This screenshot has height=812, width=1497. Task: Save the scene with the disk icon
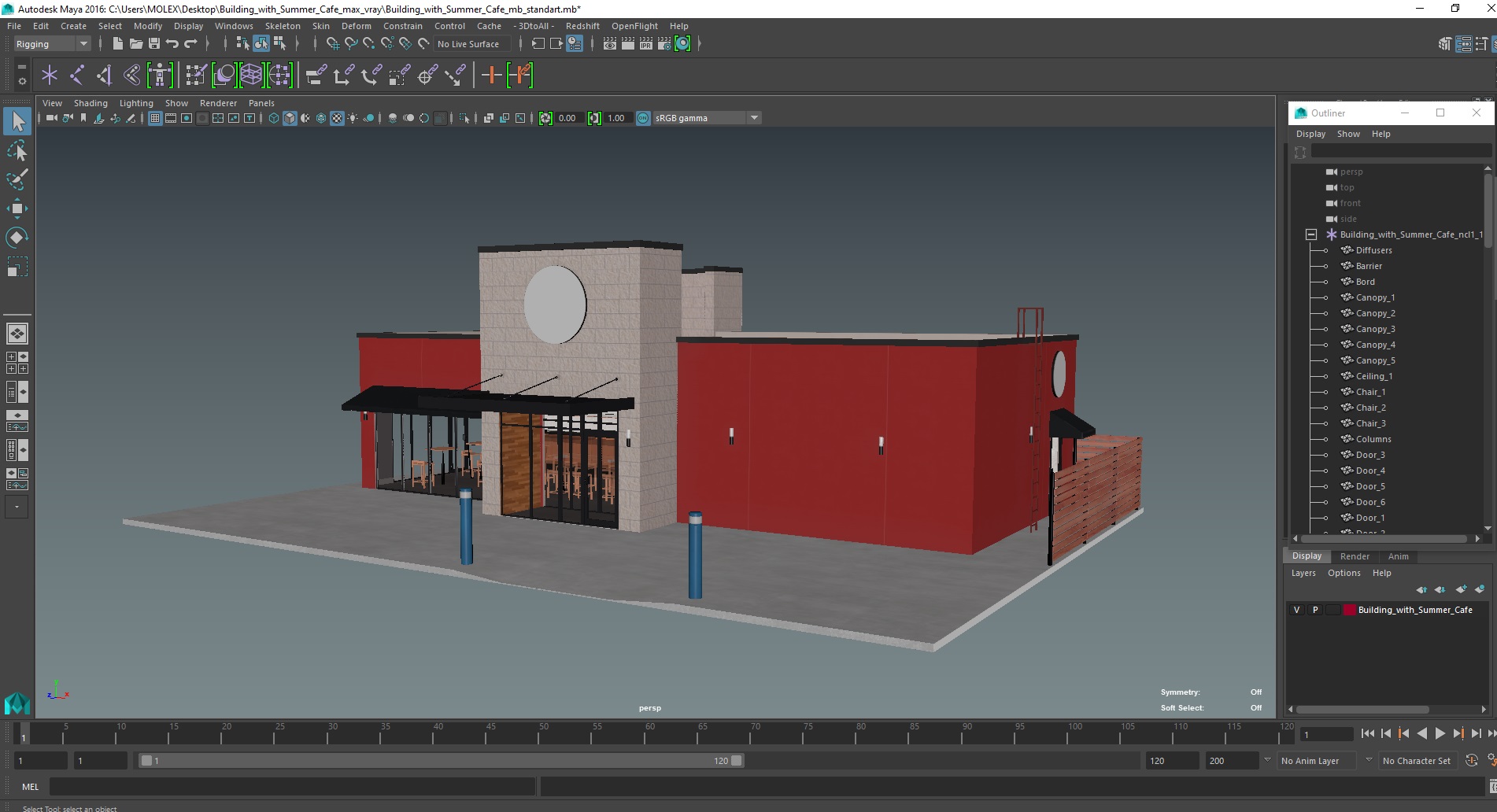[x=153, y=43]
